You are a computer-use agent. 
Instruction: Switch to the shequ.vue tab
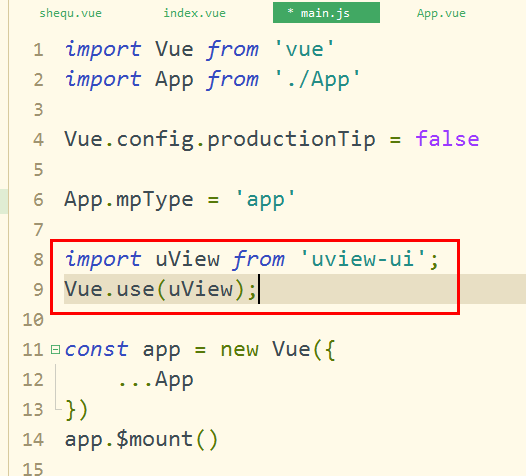pos(70,13)
